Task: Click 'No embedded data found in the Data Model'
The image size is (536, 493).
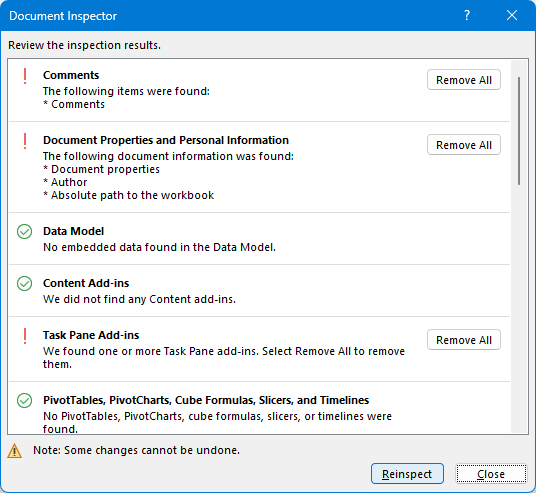Action: pyautogui.click(x=159, y=247)
